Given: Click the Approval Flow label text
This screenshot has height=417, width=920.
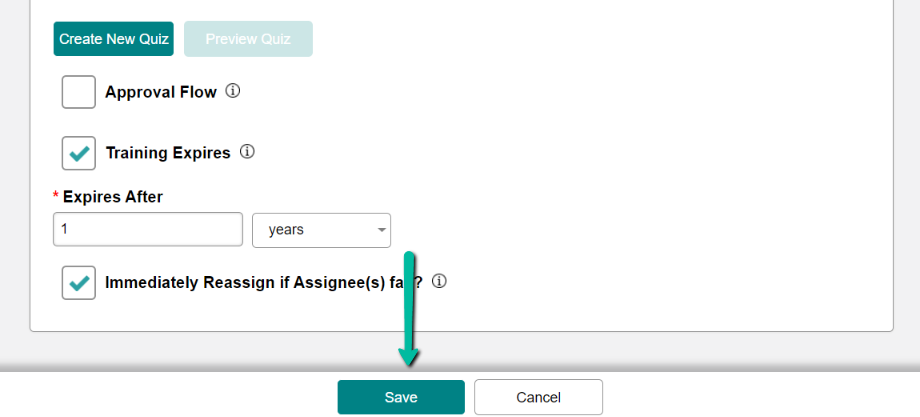Looking at the screenshot, I should pyautogui.click(x=161, y=92).
